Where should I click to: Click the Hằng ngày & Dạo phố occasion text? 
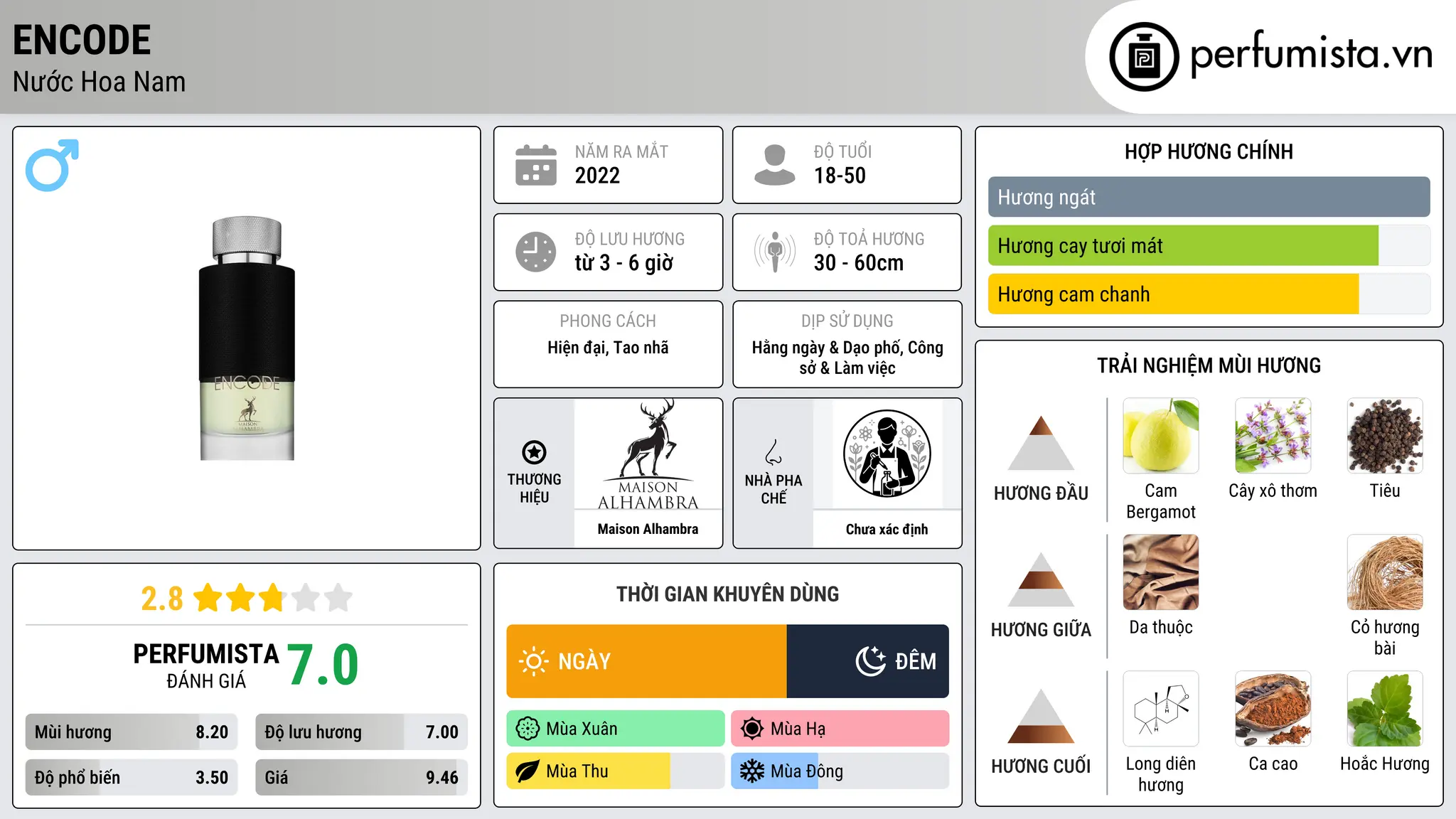(847, 358)
